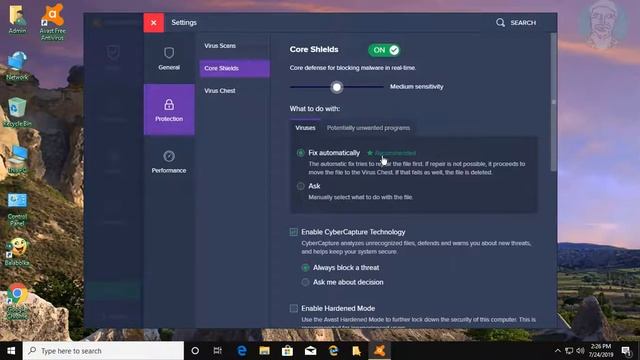640x360 pixels.
Task: Open the Mail app from taskbar
Action: (x=311, y=351)
